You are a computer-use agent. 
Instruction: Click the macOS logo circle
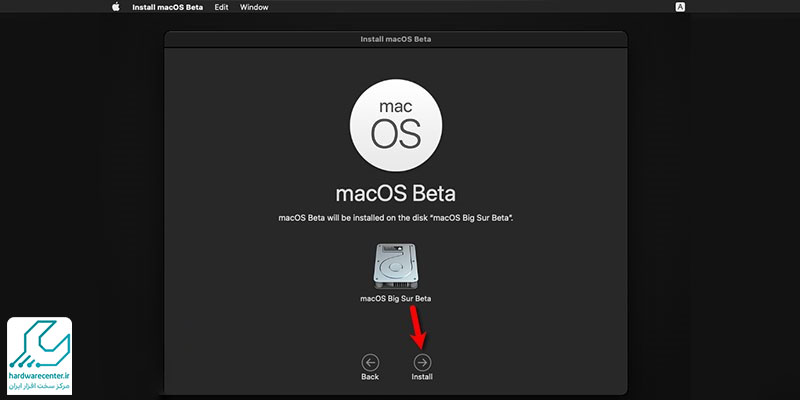click(x=396, y=125)
